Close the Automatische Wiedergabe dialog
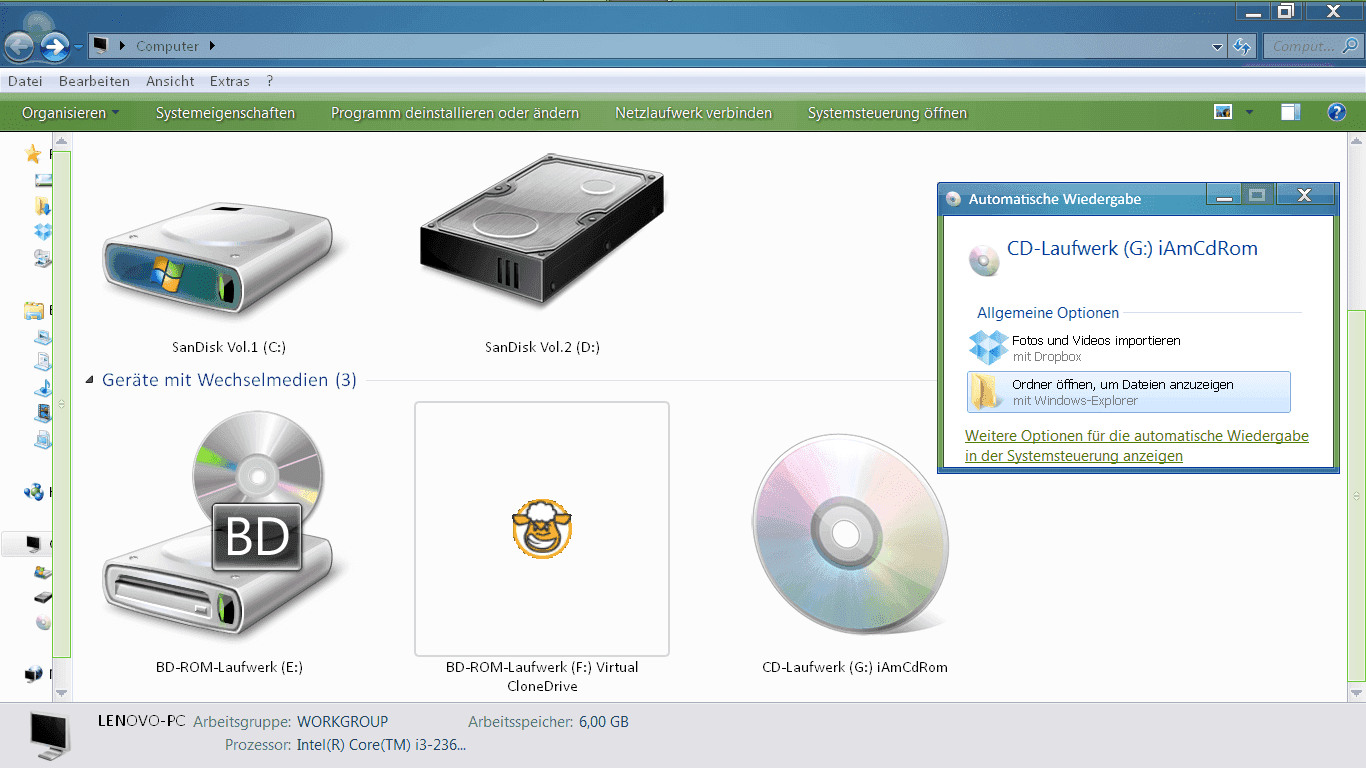 [x=1304, y=195]
